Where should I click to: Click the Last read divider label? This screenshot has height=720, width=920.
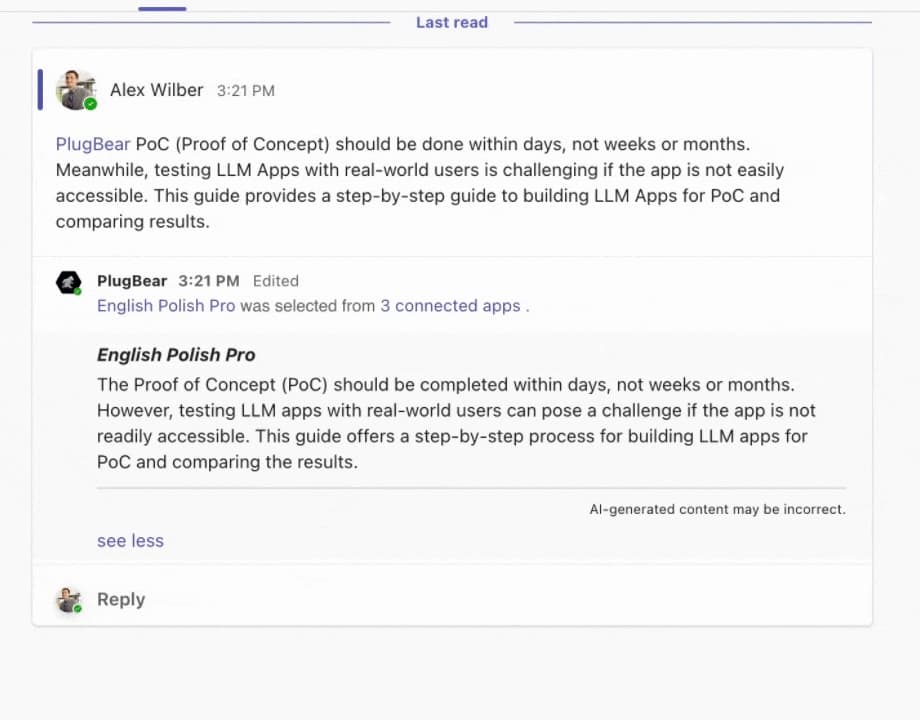tap(452, 22)
